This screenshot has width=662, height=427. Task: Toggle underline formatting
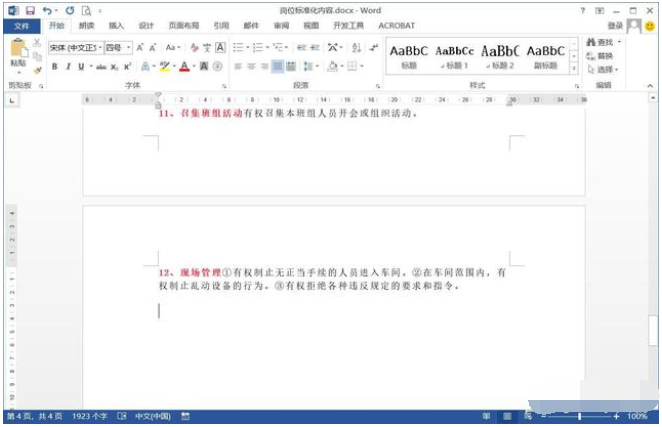81,67
